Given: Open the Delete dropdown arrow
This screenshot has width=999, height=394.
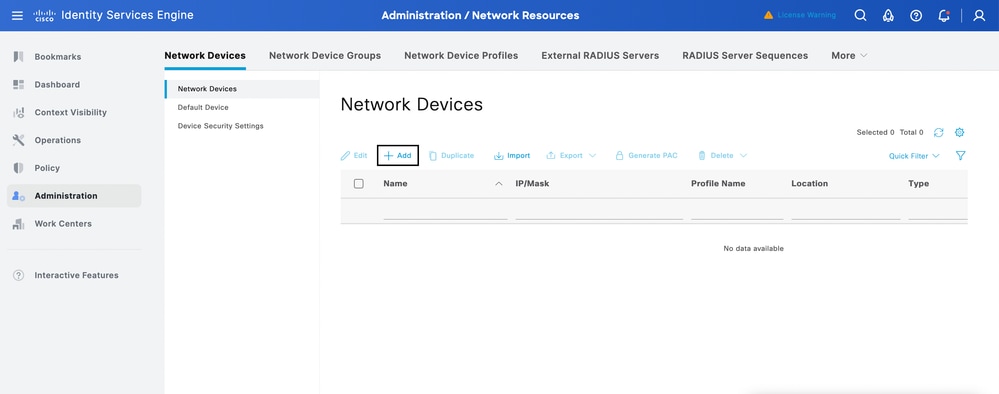Looking at the screenshot, I should (x=743, y=156).
